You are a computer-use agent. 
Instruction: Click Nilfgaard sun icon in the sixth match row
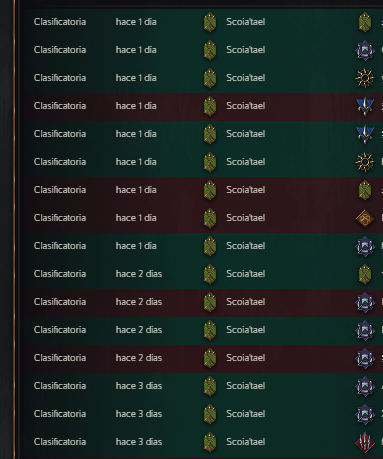click(x=365, y=162)
